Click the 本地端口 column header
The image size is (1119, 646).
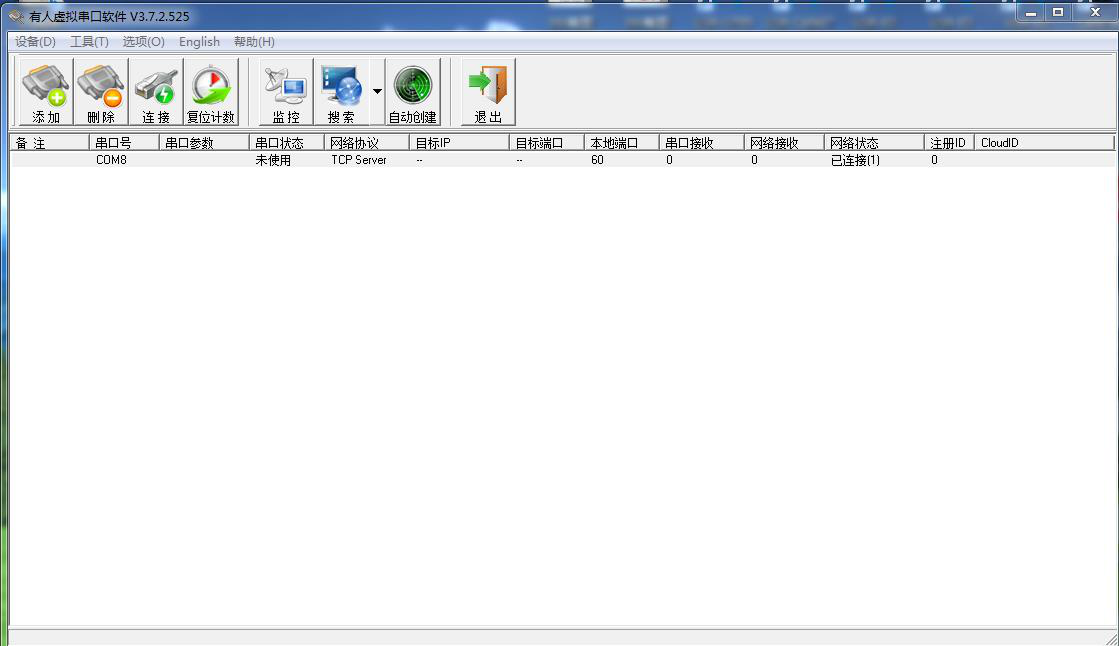(x=621, y=143)
